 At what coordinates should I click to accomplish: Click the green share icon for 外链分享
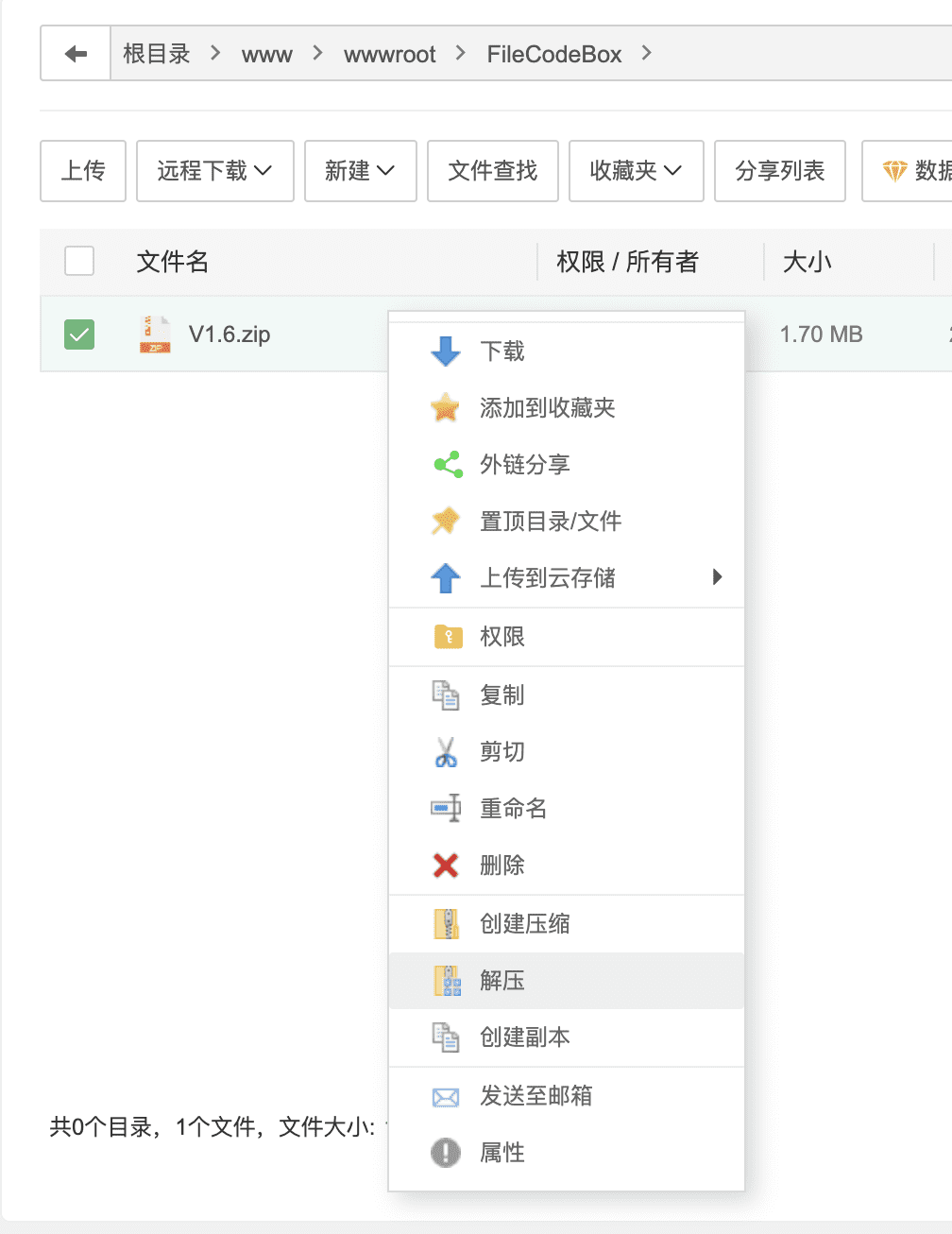pyautogui.click(x=447, y=464)
